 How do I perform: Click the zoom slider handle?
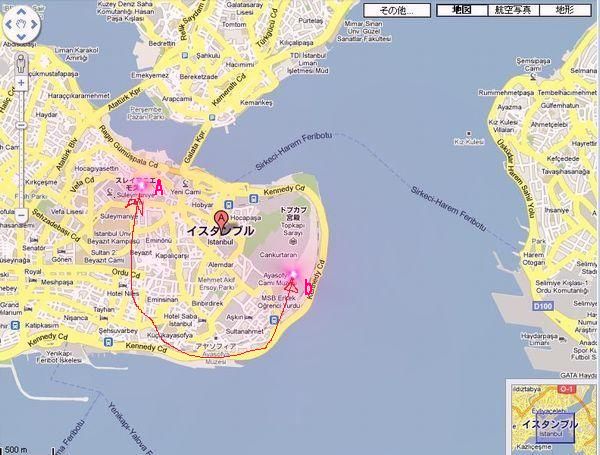(21, 125)
